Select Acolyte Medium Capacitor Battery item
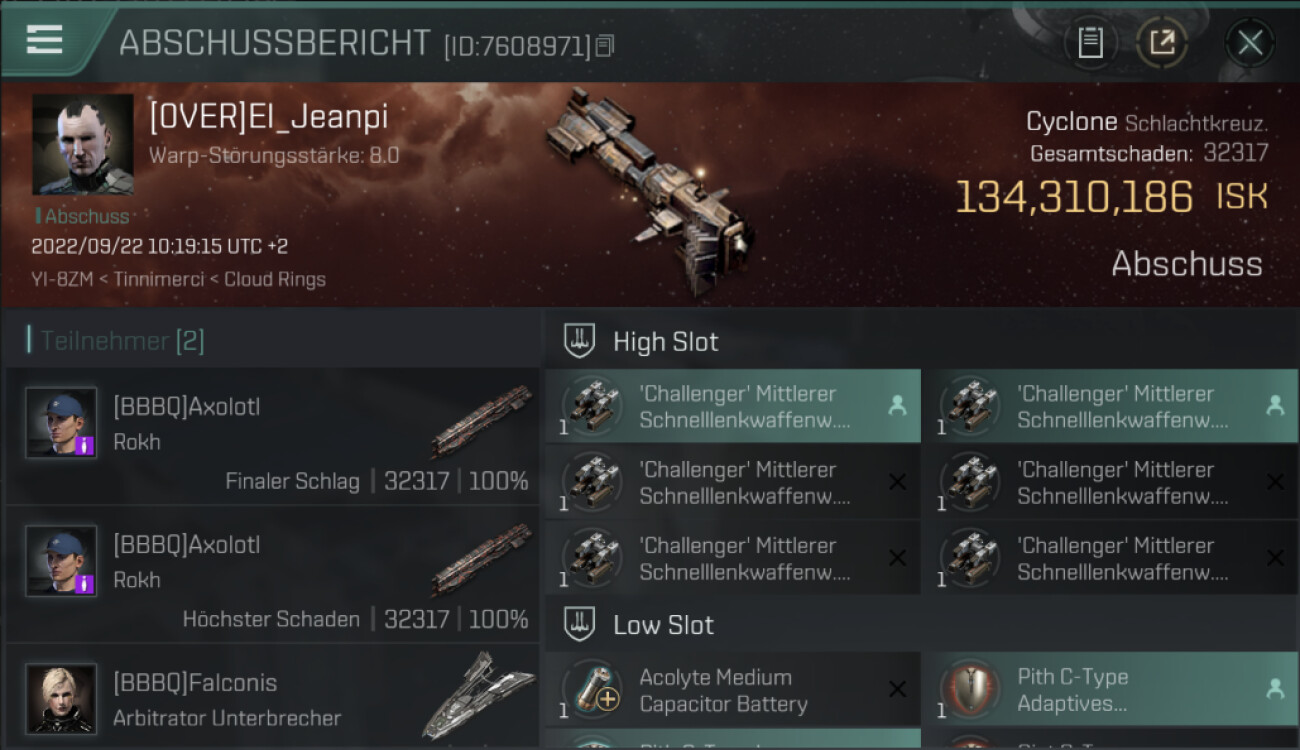 point(733,690)
